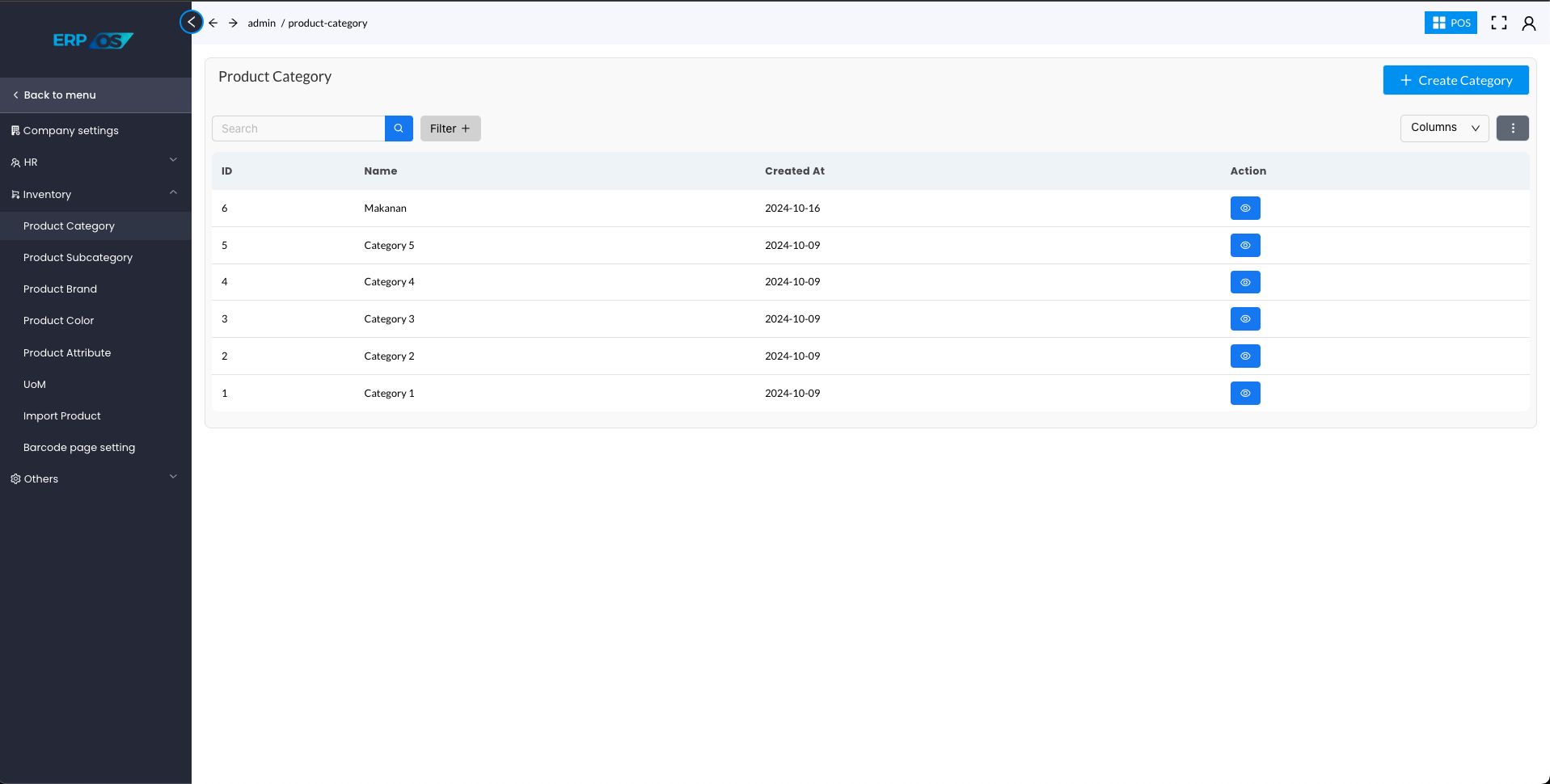
Task: Select the Category 1 name cell
Action: point(389,393)
